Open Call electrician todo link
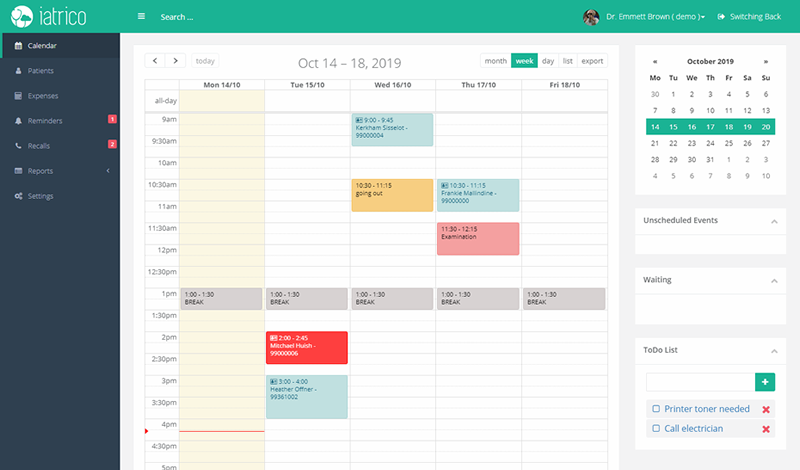 tap(693, 429)
